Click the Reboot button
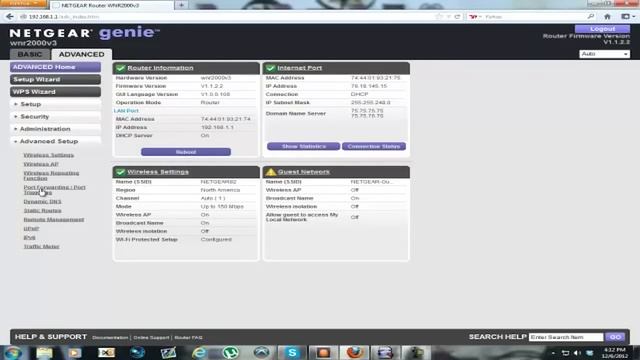 pyautogui.click(x=186, y=152)
